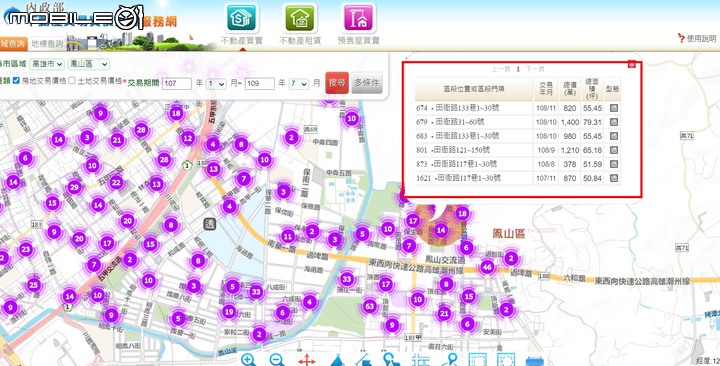Viewport: 720px width, 366px height.
Task: Open map cluster marker 12
Action: pyautogui.click(x=187, y=138)
